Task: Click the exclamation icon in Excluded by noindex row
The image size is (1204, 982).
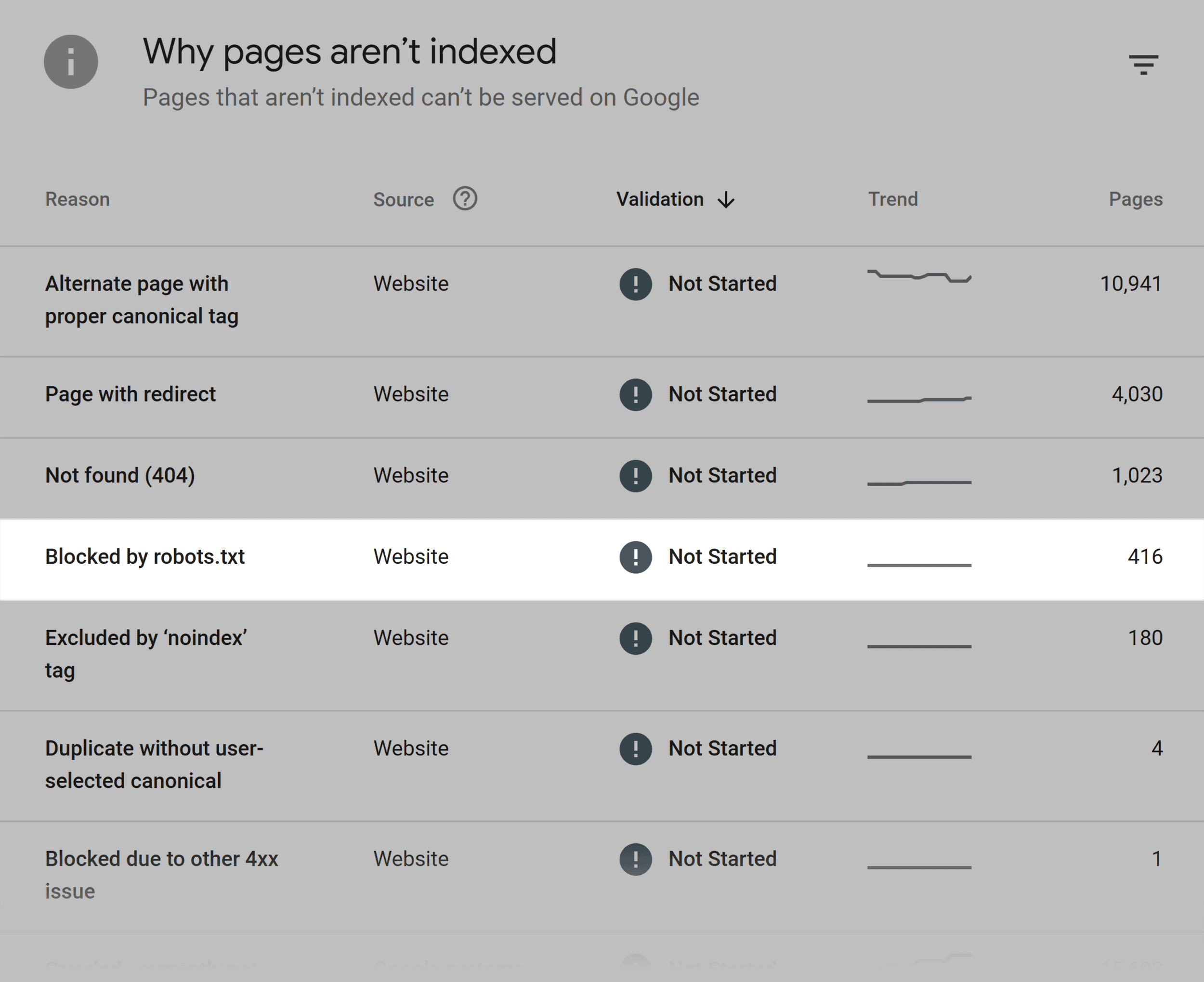Action: click(x=635, y=638)
